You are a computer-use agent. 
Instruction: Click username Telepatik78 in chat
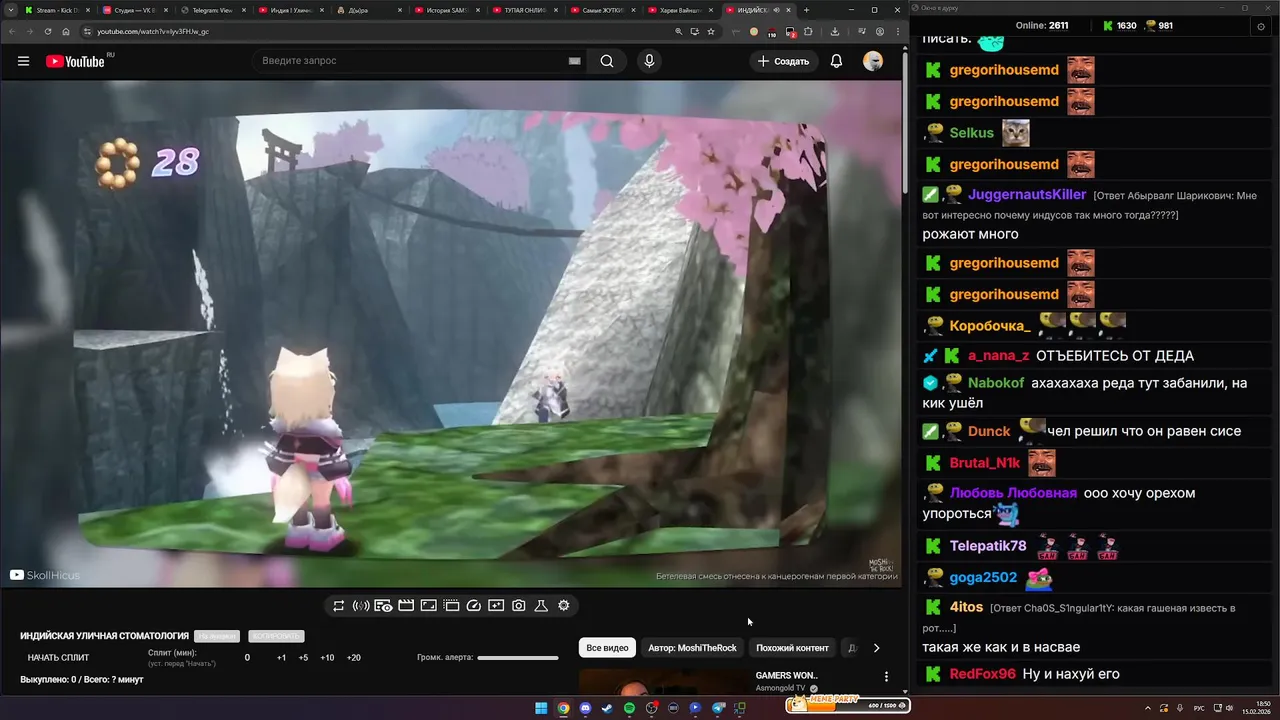pos(988,546)
